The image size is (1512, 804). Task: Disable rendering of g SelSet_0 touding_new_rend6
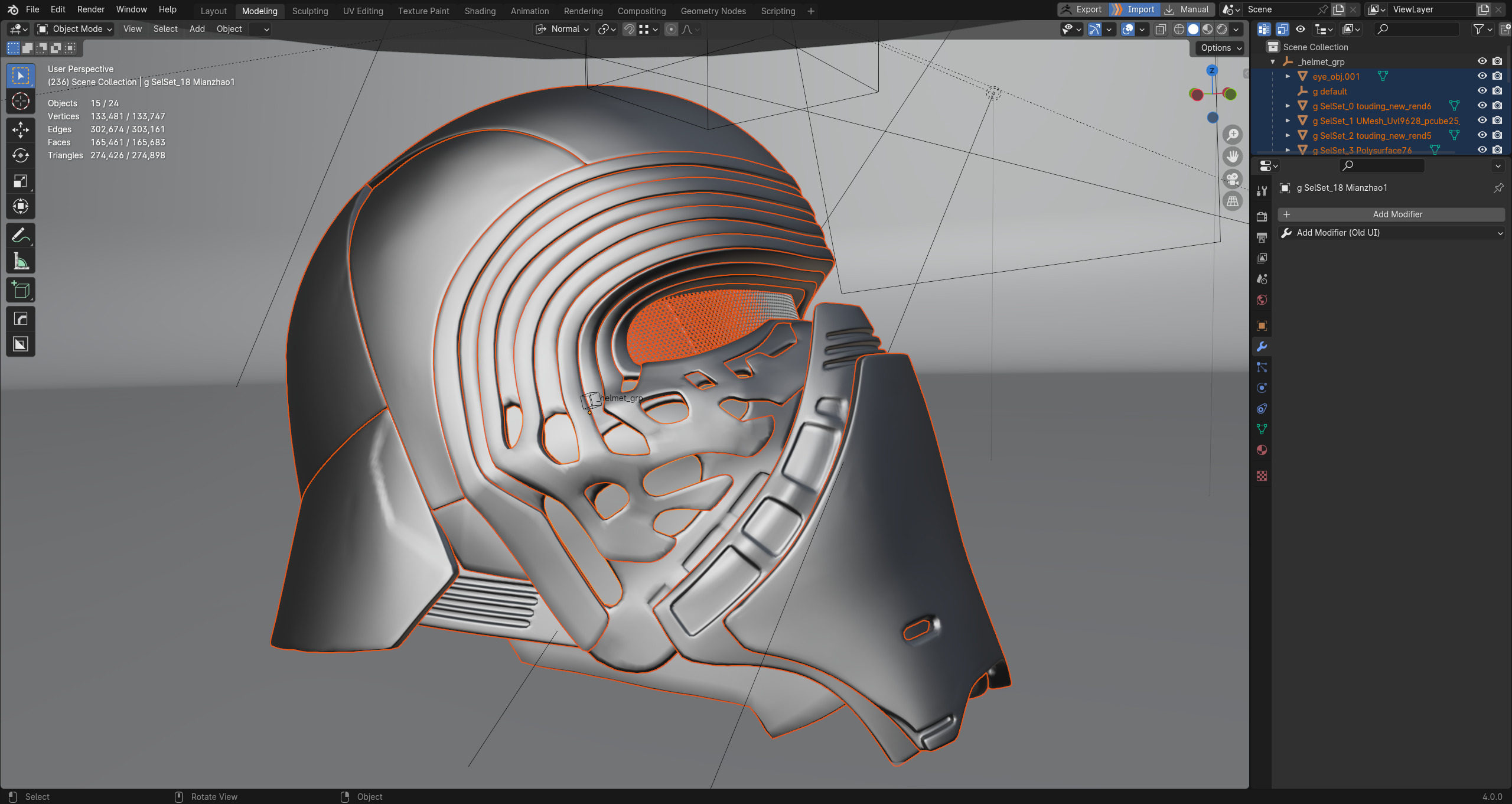1497,106
